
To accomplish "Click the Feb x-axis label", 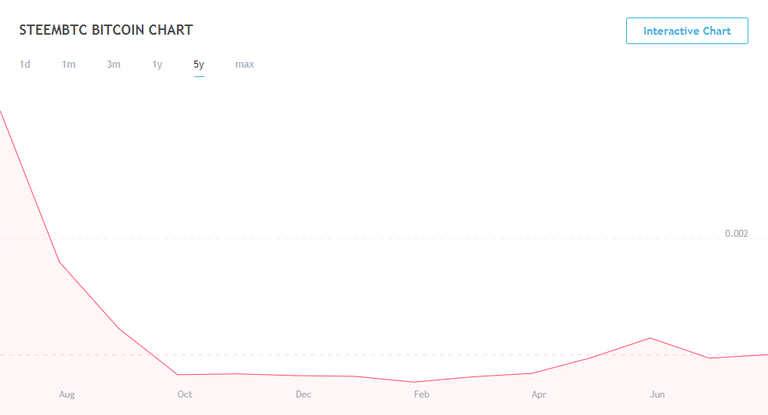I will pos(421,394).
